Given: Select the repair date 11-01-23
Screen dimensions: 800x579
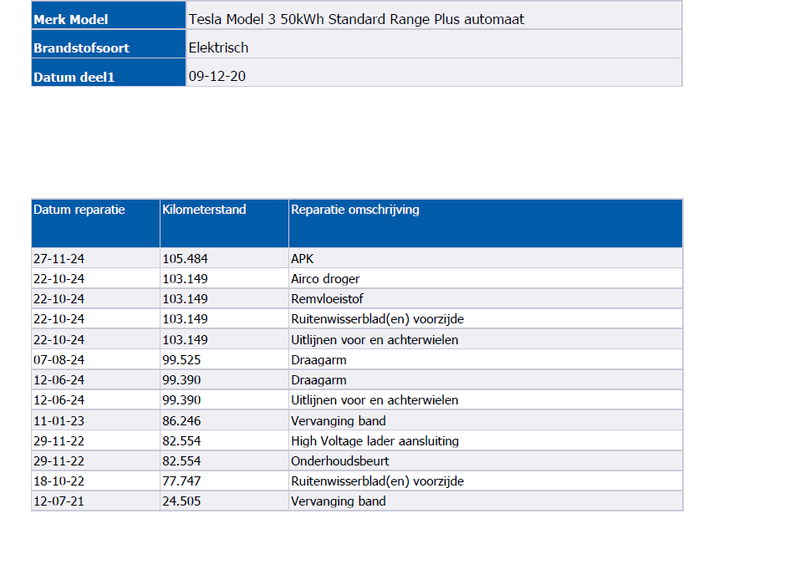Looking at the screenshot, I should (x=59, y=420).
